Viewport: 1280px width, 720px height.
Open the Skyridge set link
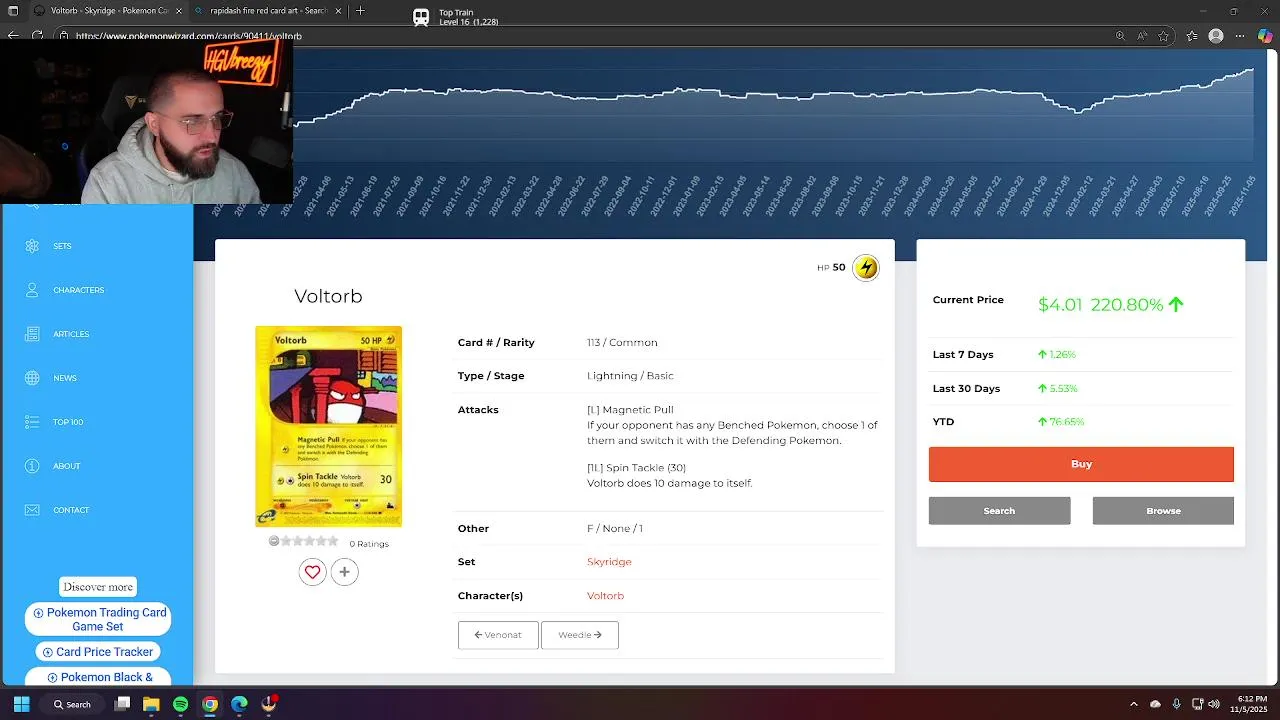[x=609, y=562]
